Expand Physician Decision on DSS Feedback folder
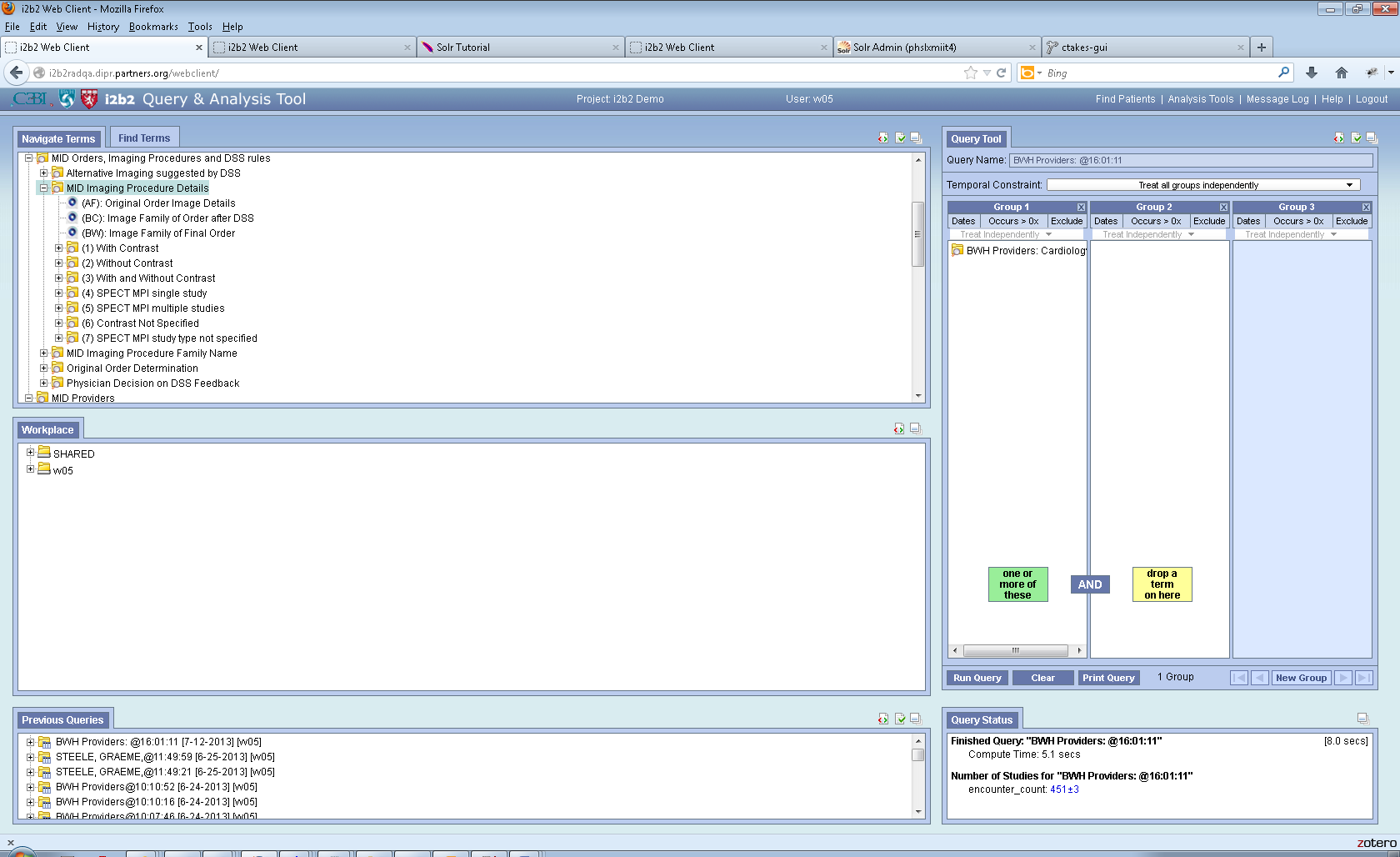The height and width of the screenshot is (857, 1400). pyautogui.click(x=44, y=383)
